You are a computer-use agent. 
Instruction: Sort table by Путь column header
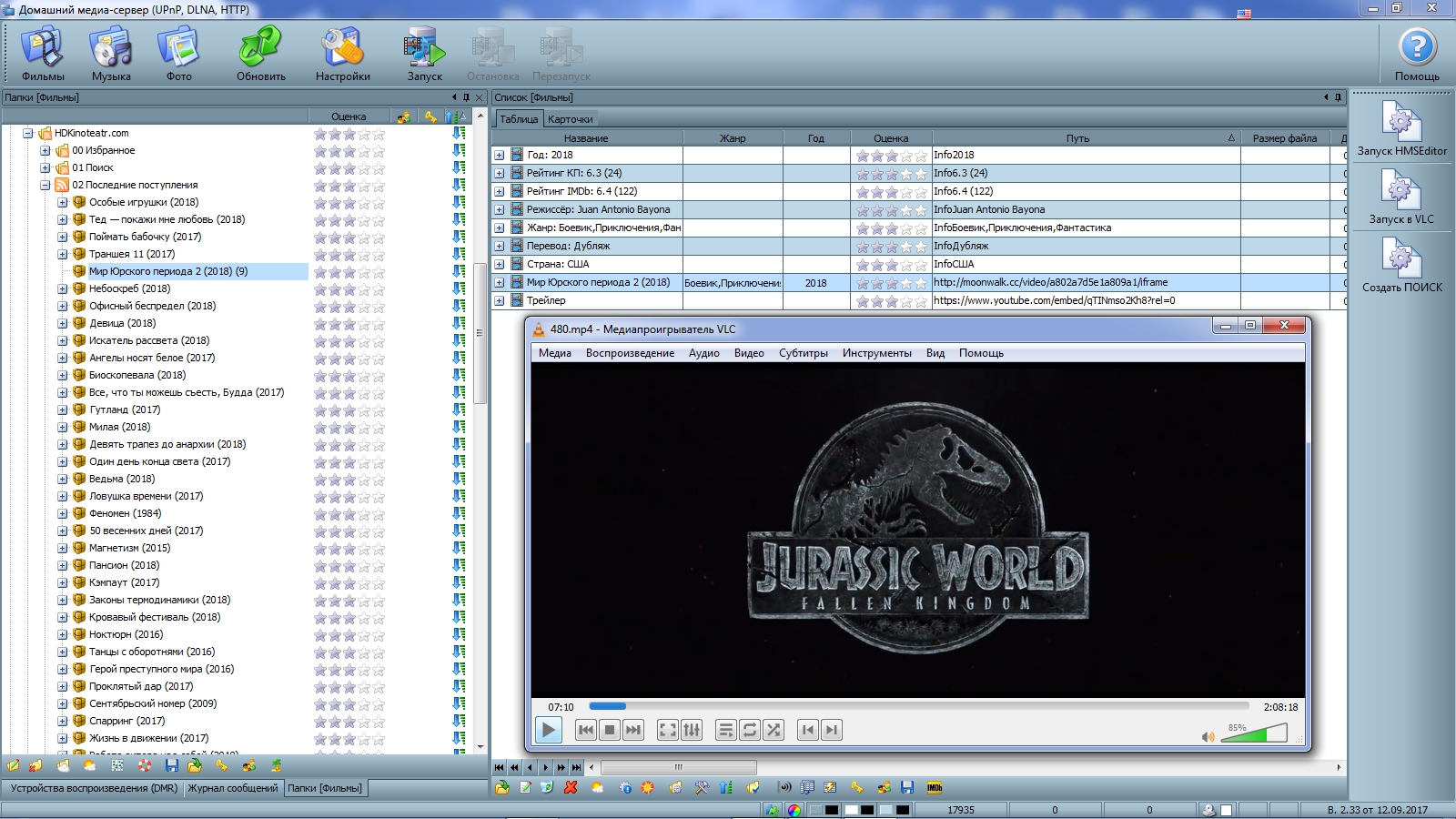click(x=1087, y=138)
